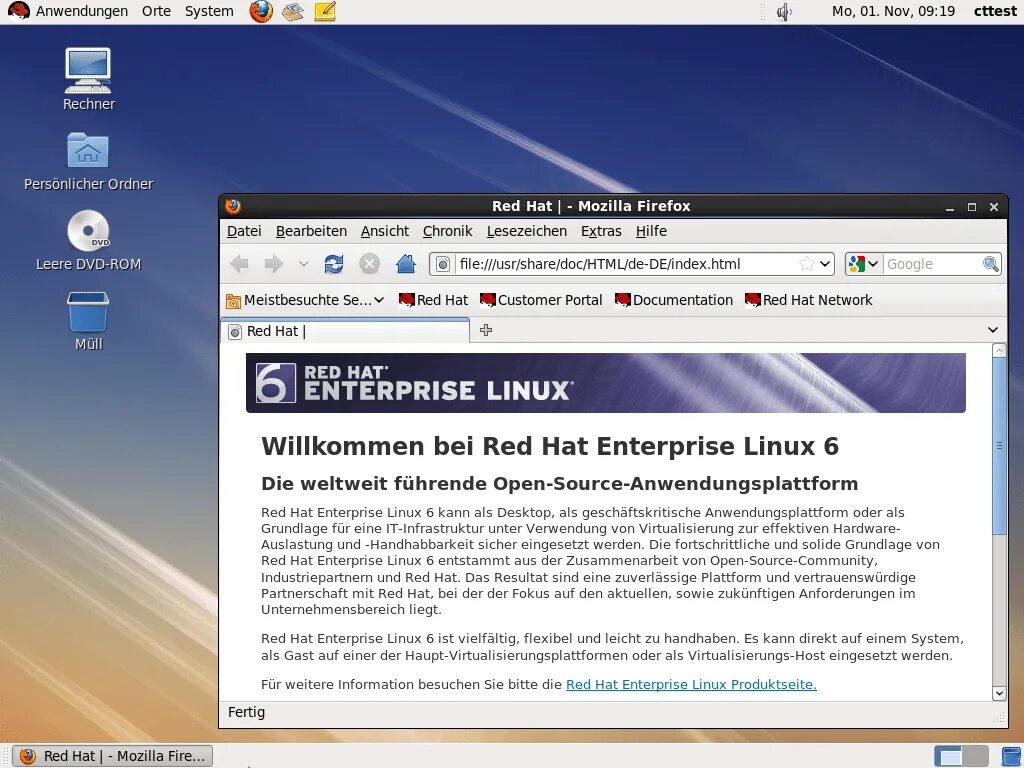Open the list all tabs dropdown
The image size is (1024, 768).
[993, 330]
